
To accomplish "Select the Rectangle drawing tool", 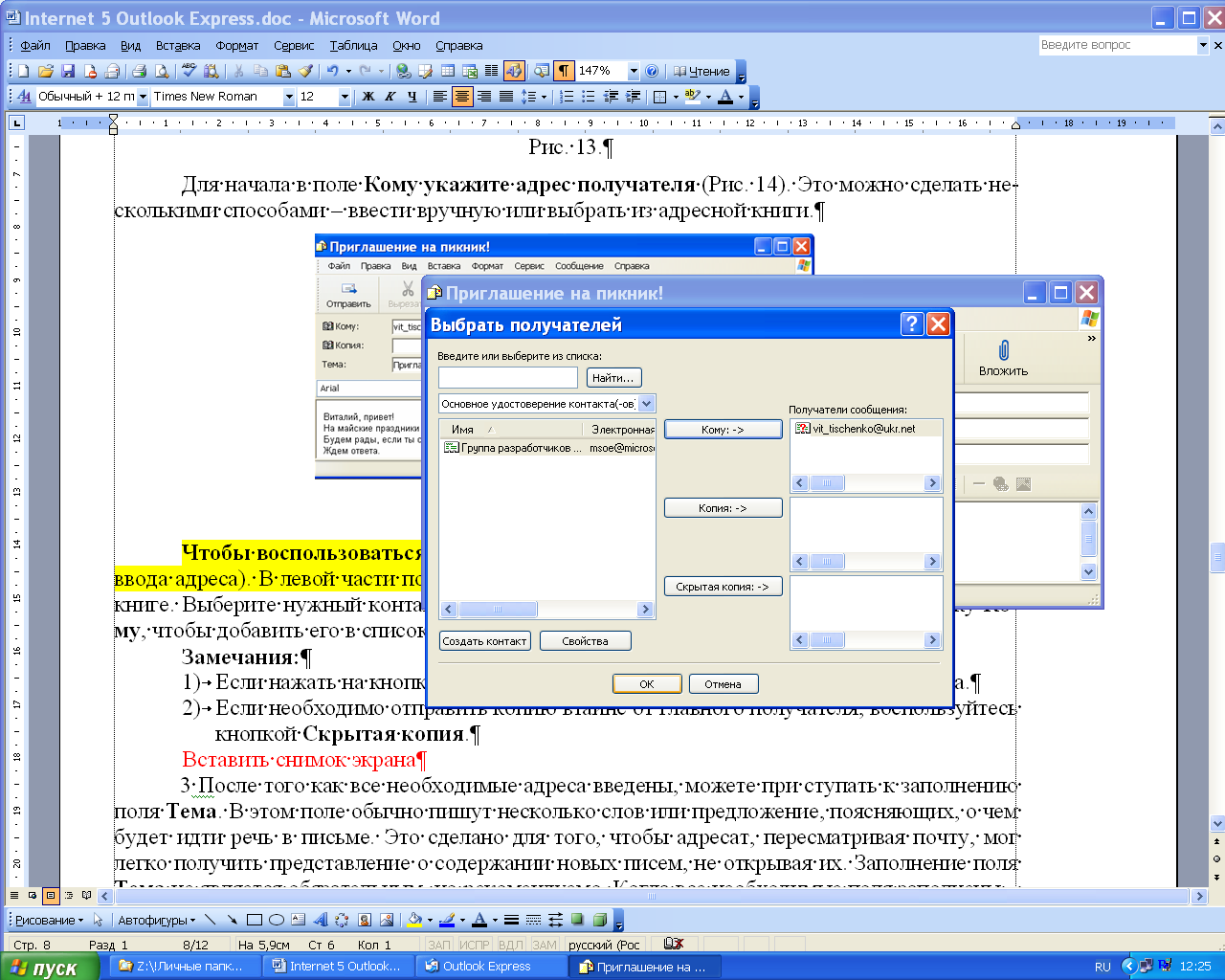I will (255, 920).
